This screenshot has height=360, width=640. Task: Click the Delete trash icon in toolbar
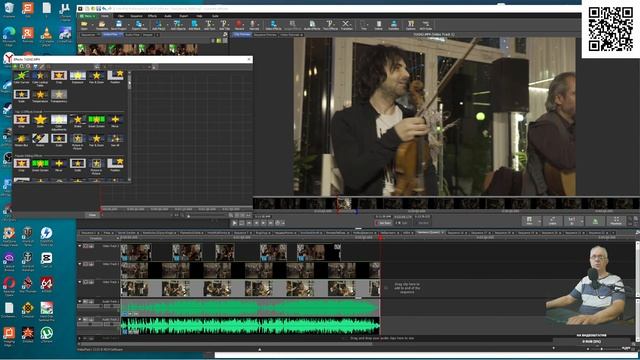pyautogui.click(x=378, y=24)
